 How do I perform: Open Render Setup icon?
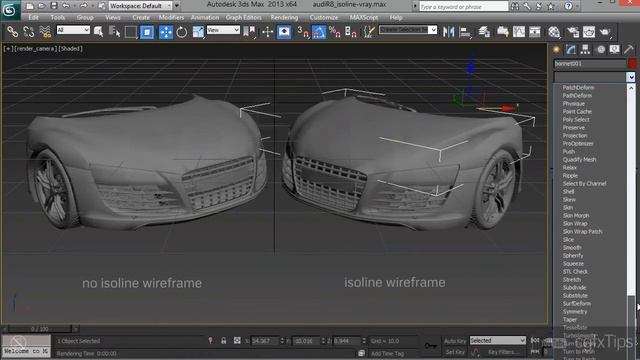[x=573, y=31]
